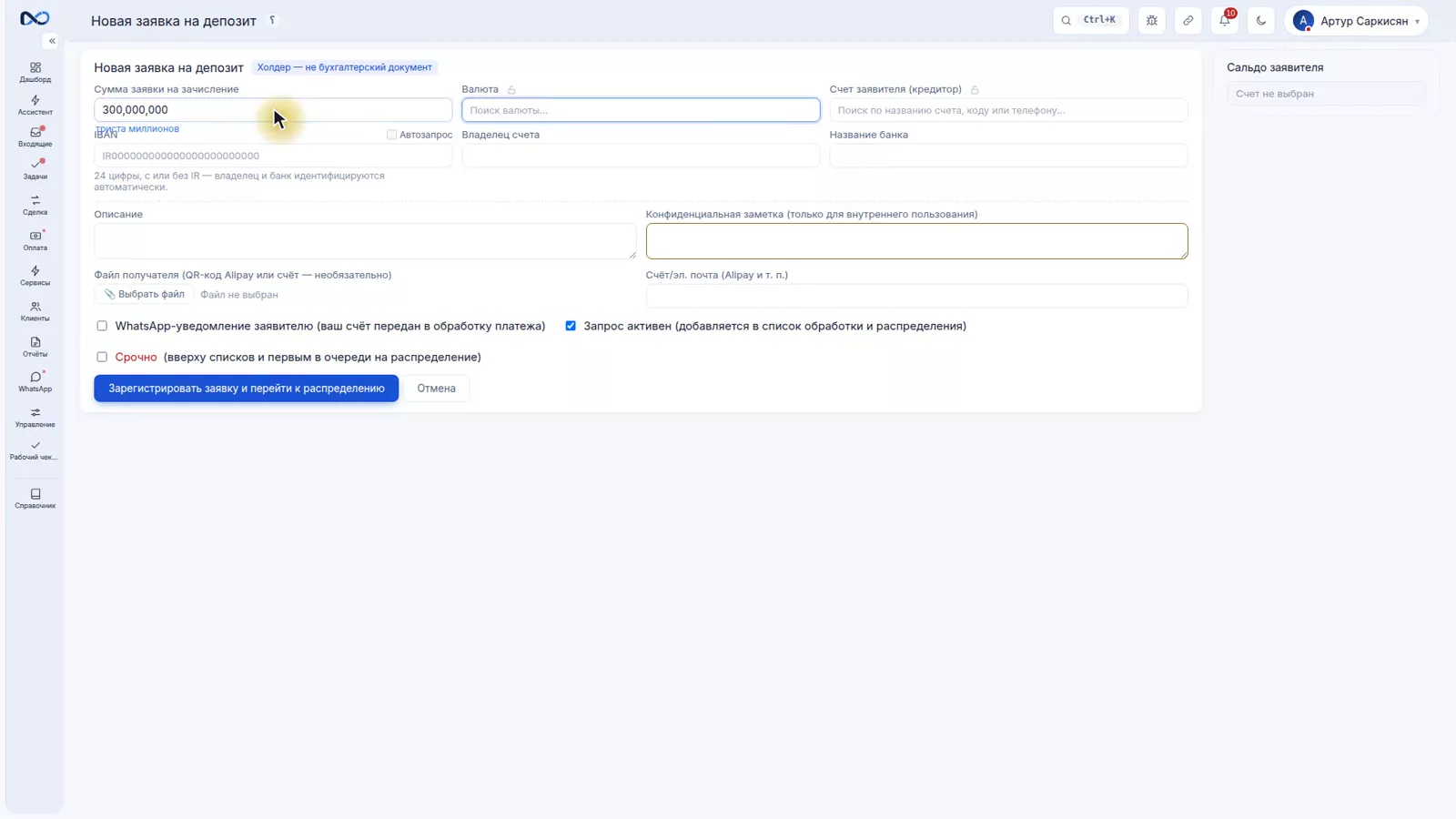Click the Выбрать файл button
This screenshot has width=1456, height=819.
[144, 295]
